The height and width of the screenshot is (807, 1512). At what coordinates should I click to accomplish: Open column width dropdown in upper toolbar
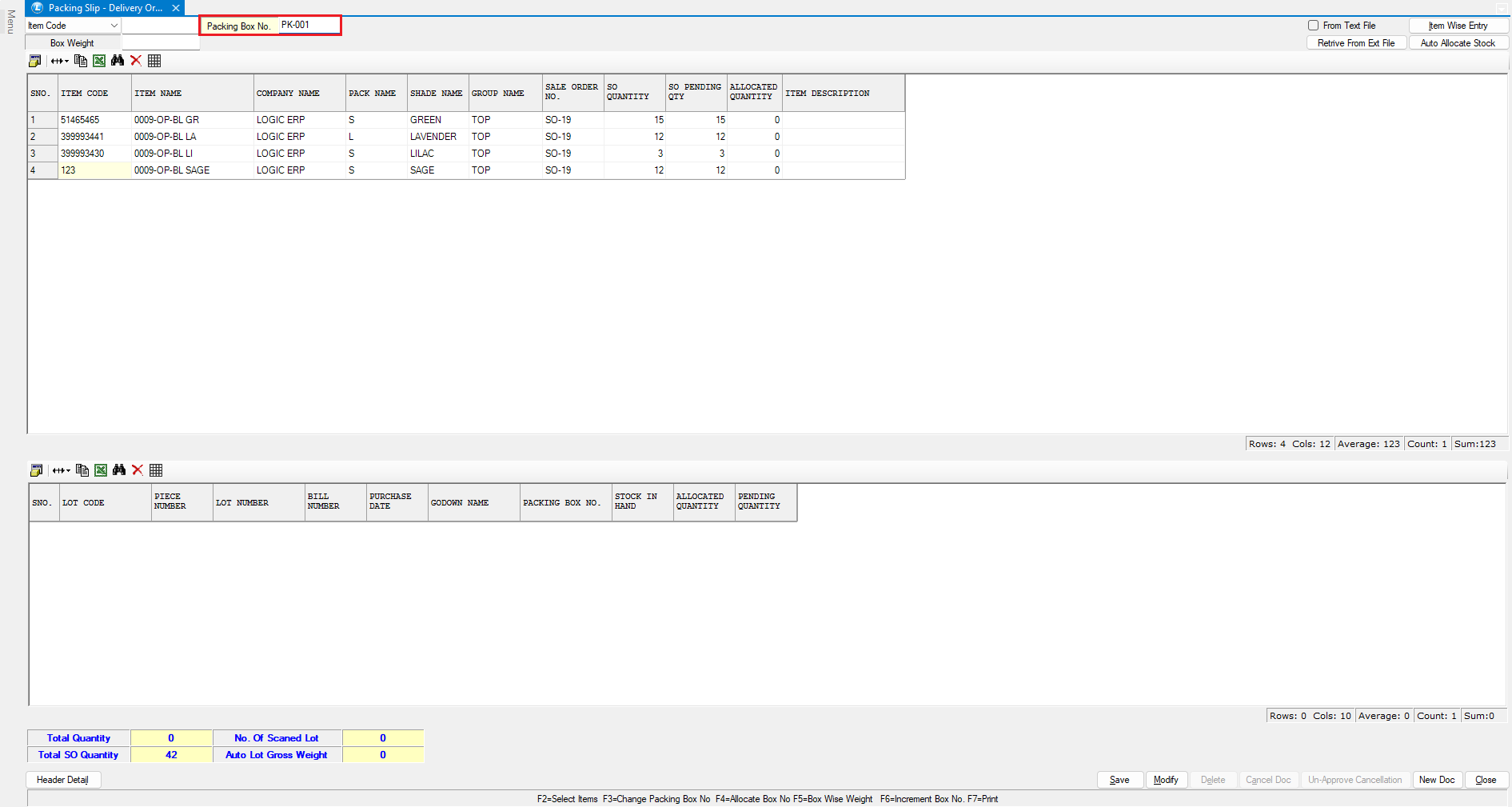point(60,61)
